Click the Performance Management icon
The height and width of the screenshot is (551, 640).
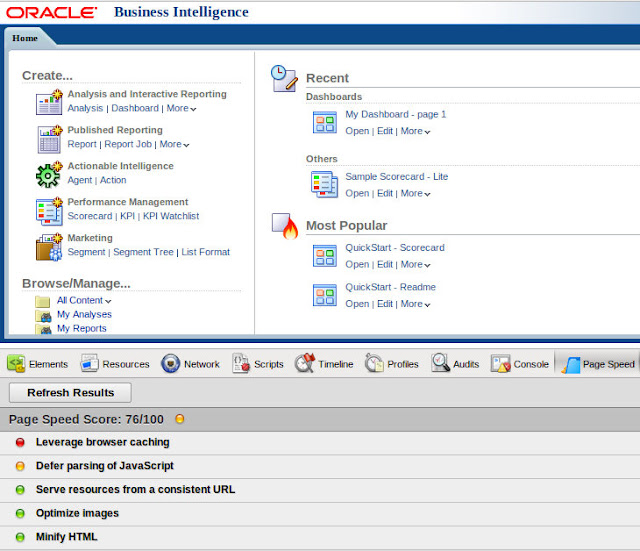[49, 211]
